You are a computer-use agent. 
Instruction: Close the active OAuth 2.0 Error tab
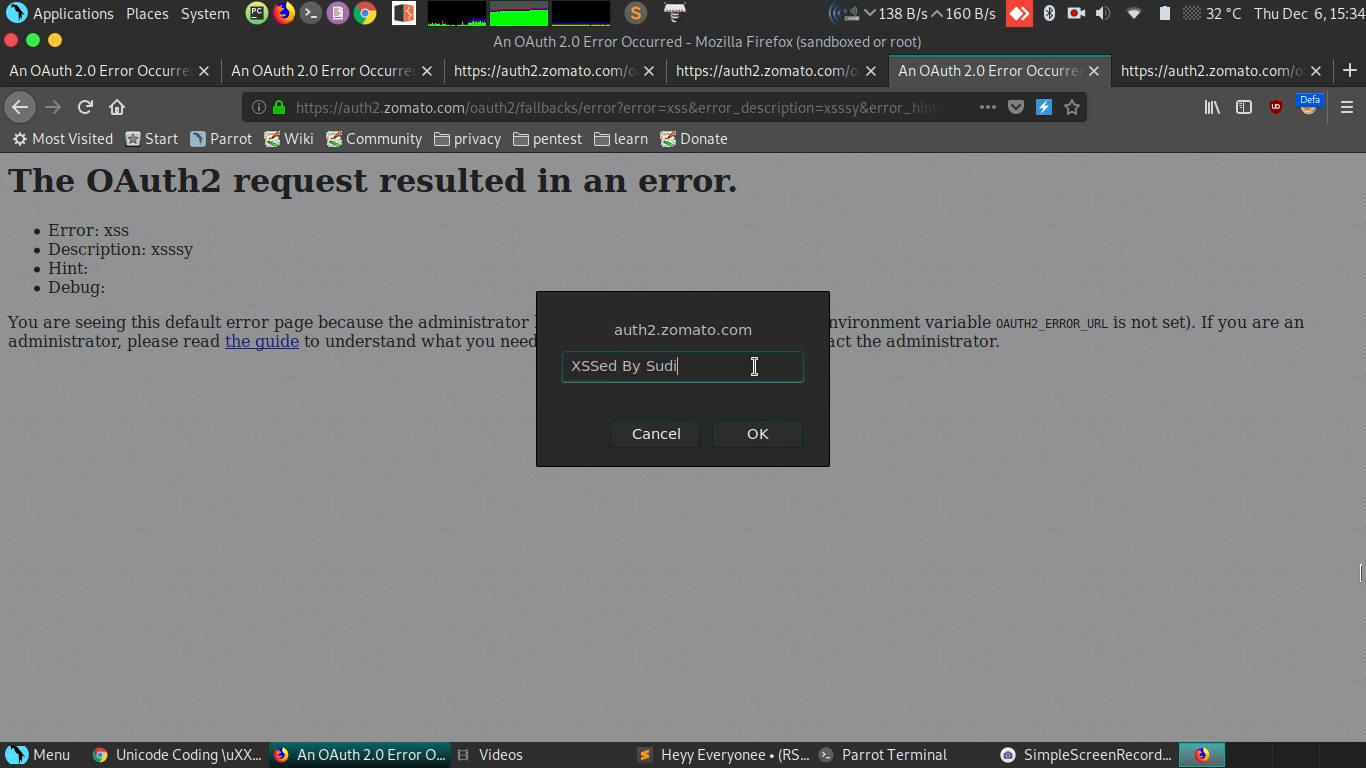(1094, 71)
